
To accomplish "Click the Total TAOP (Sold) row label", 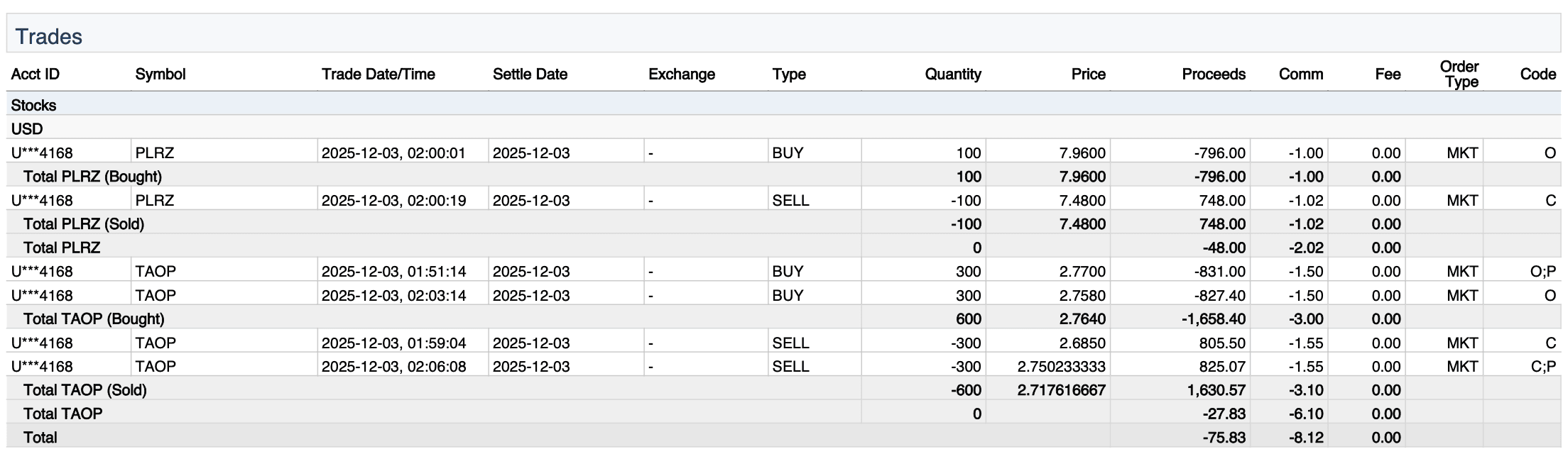I will point(85,390).
